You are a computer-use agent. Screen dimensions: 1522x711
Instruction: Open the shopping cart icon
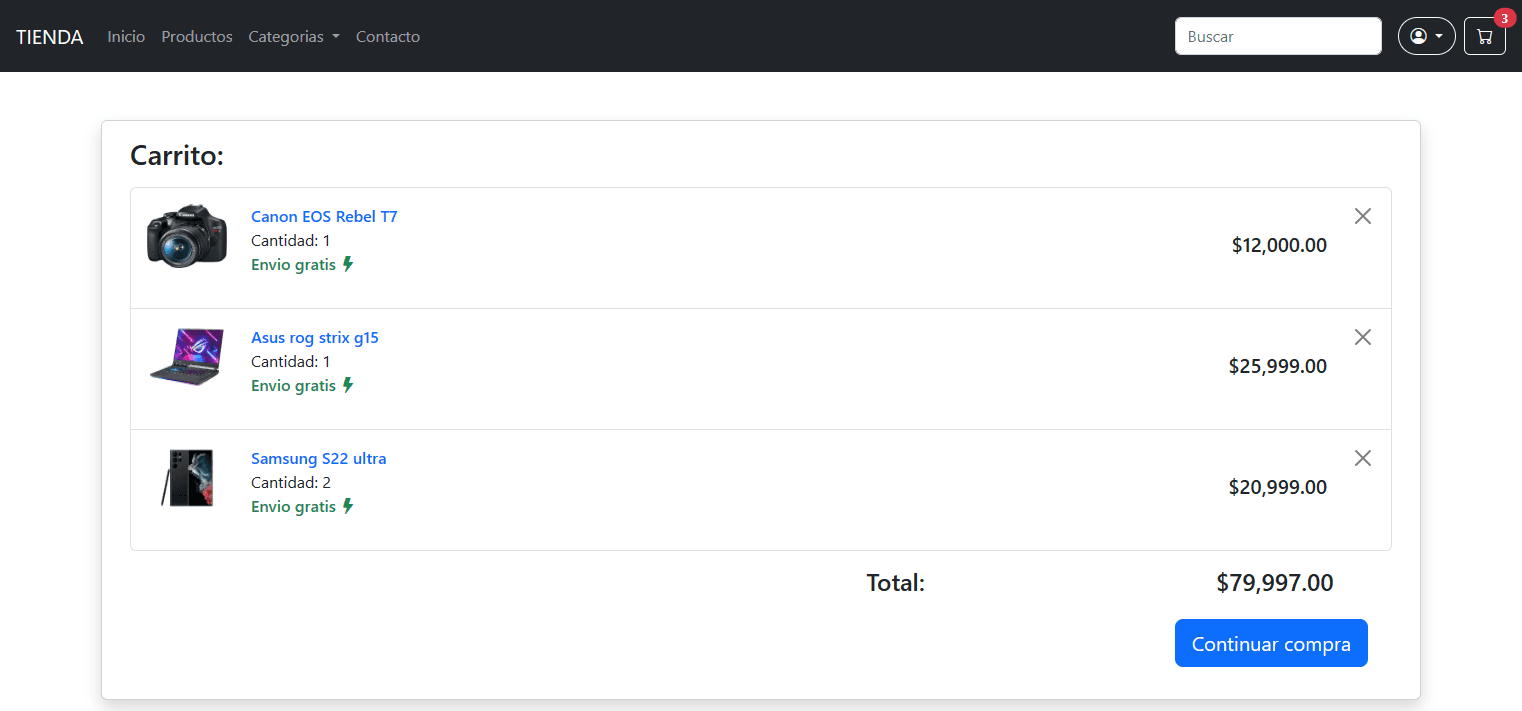[1484, 37]
